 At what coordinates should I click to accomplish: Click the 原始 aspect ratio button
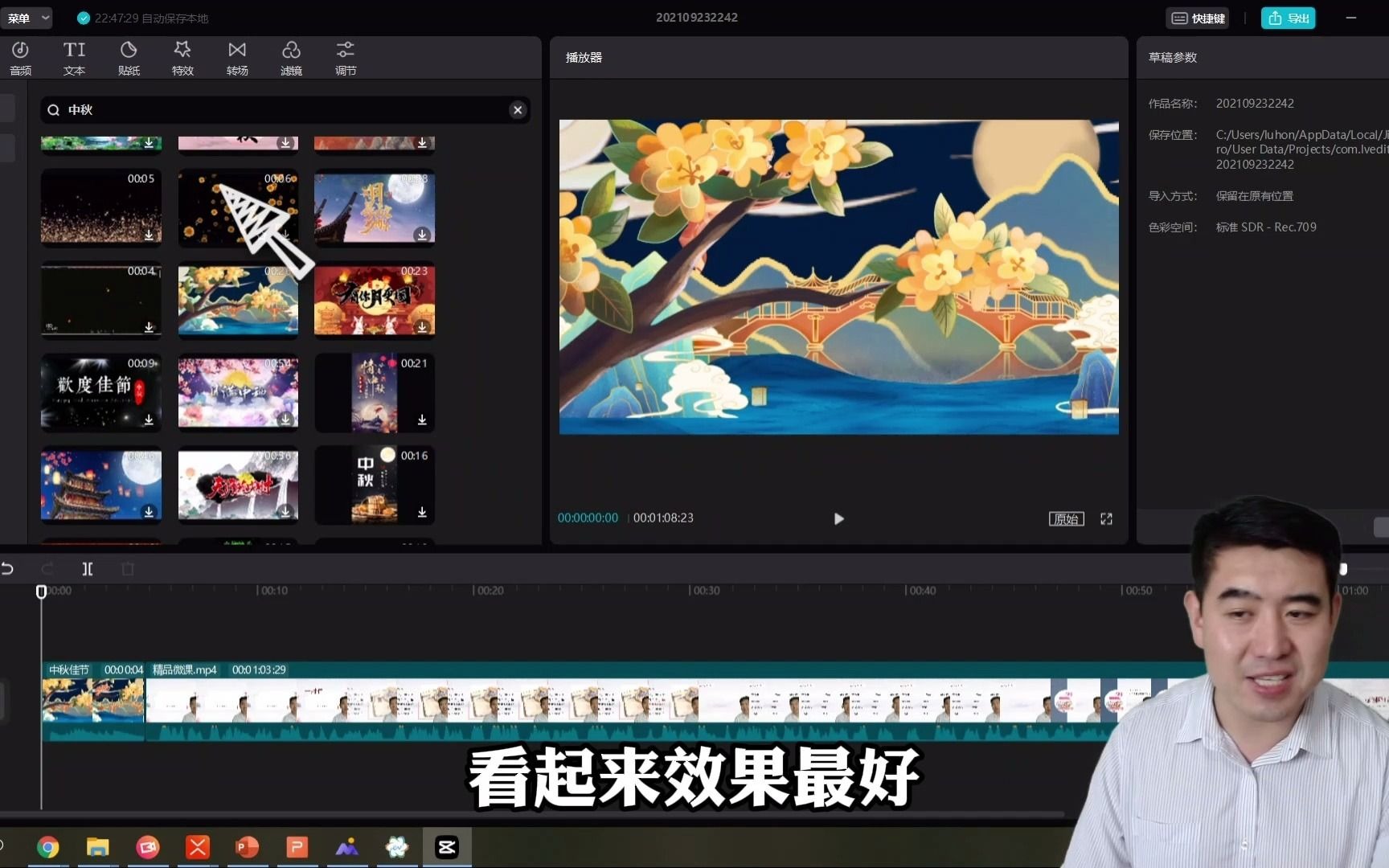(x=1066, y=519)
